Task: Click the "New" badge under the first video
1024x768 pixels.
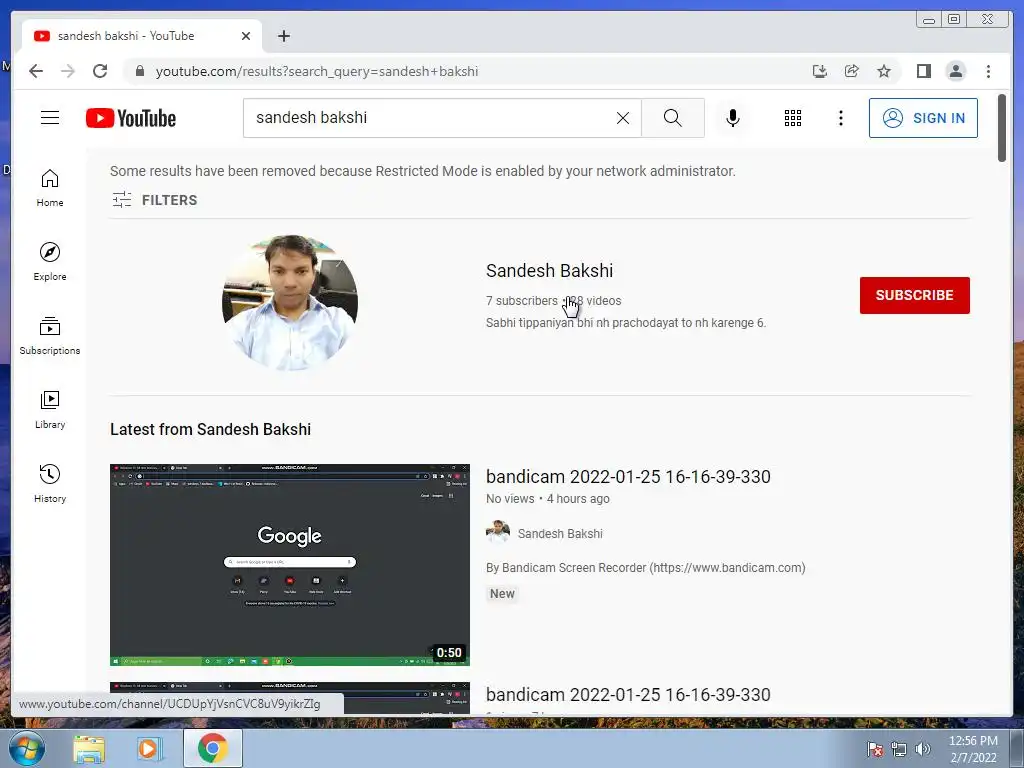Action: click(502, 594)
